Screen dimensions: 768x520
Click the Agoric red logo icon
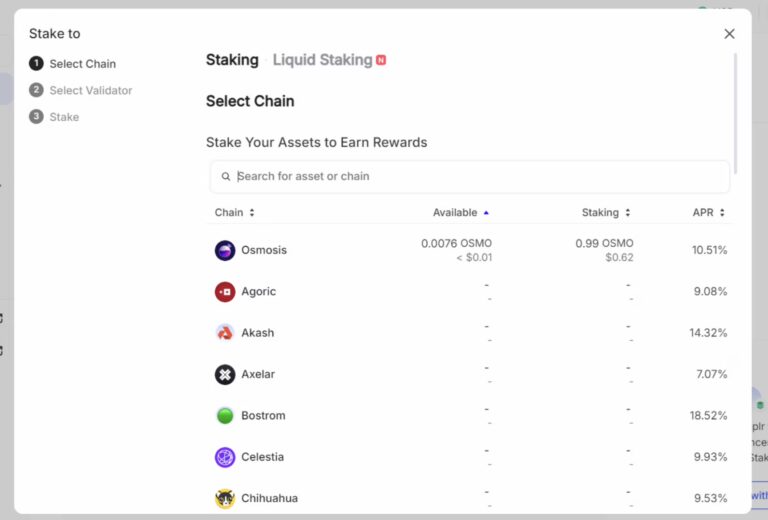click(225, 292)
